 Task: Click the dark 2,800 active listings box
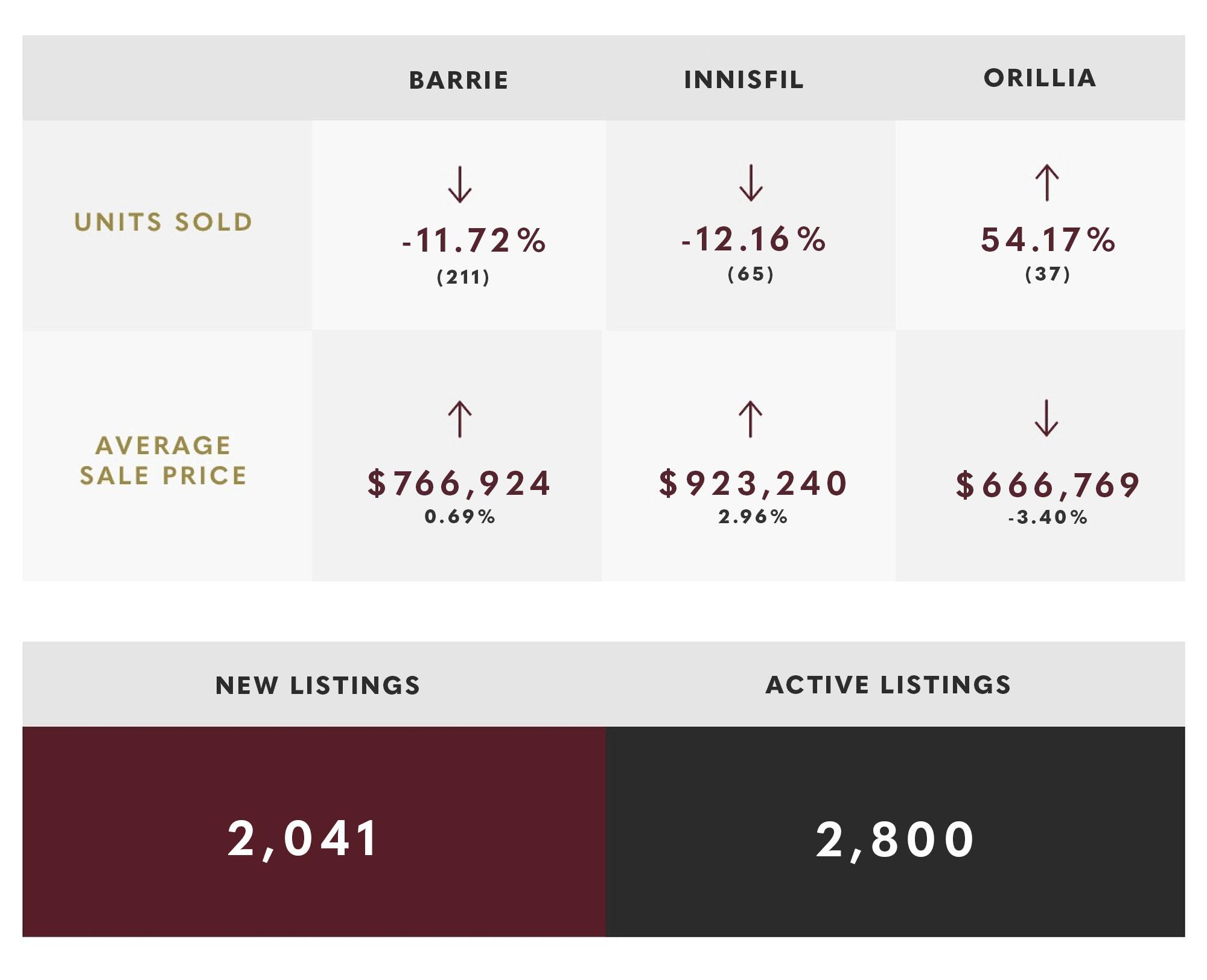[x=895, y=832]
